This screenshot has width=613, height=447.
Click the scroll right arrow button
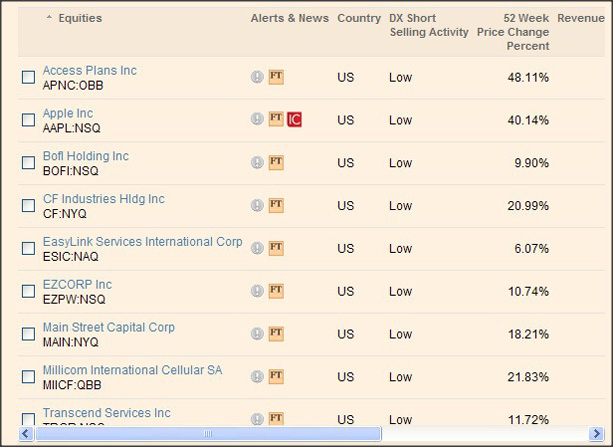[597, 433]
